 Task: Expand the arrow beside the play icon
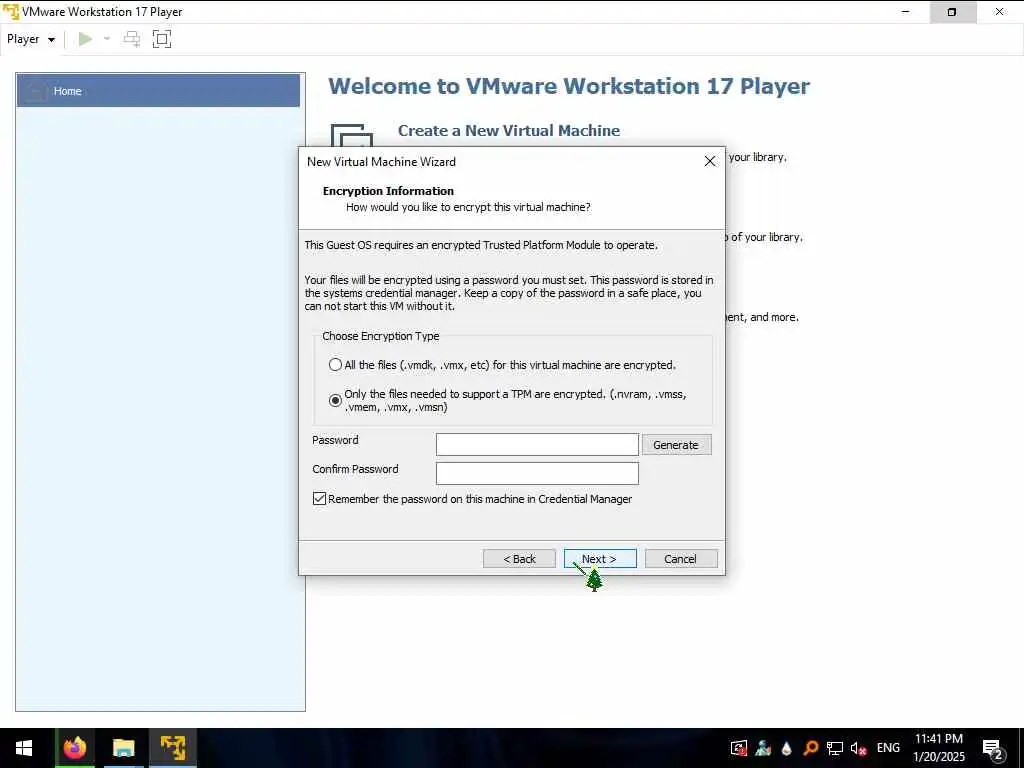(107, 39)
